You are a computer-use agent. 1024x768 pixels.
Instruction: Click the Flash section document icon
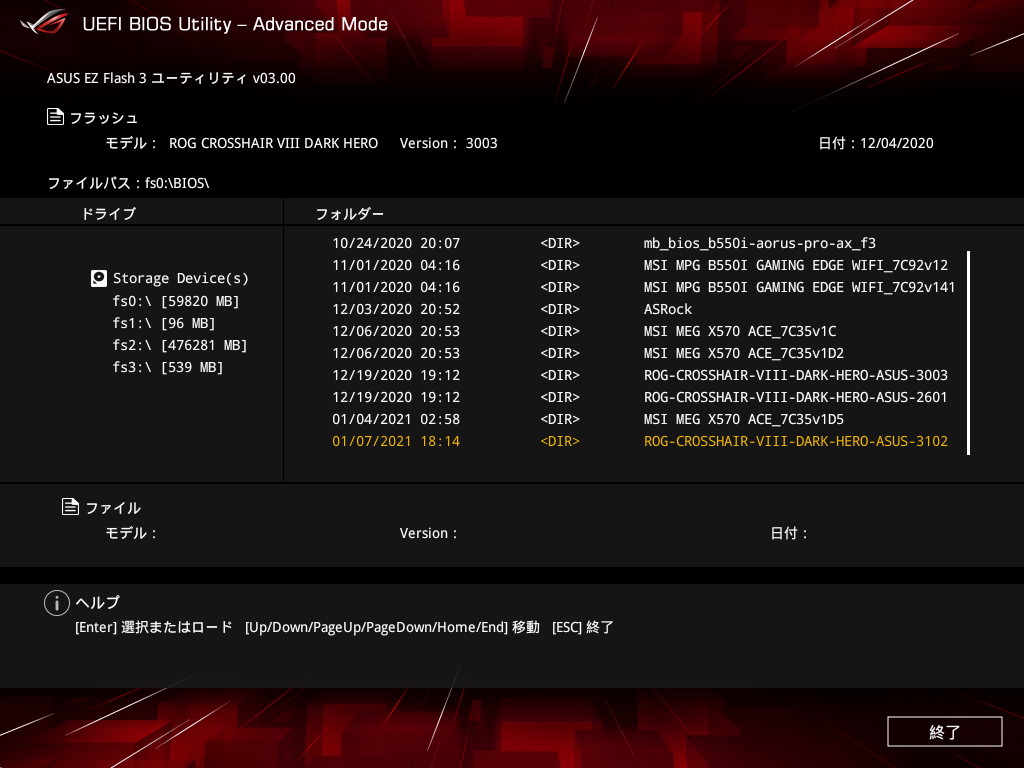(56, 117)
